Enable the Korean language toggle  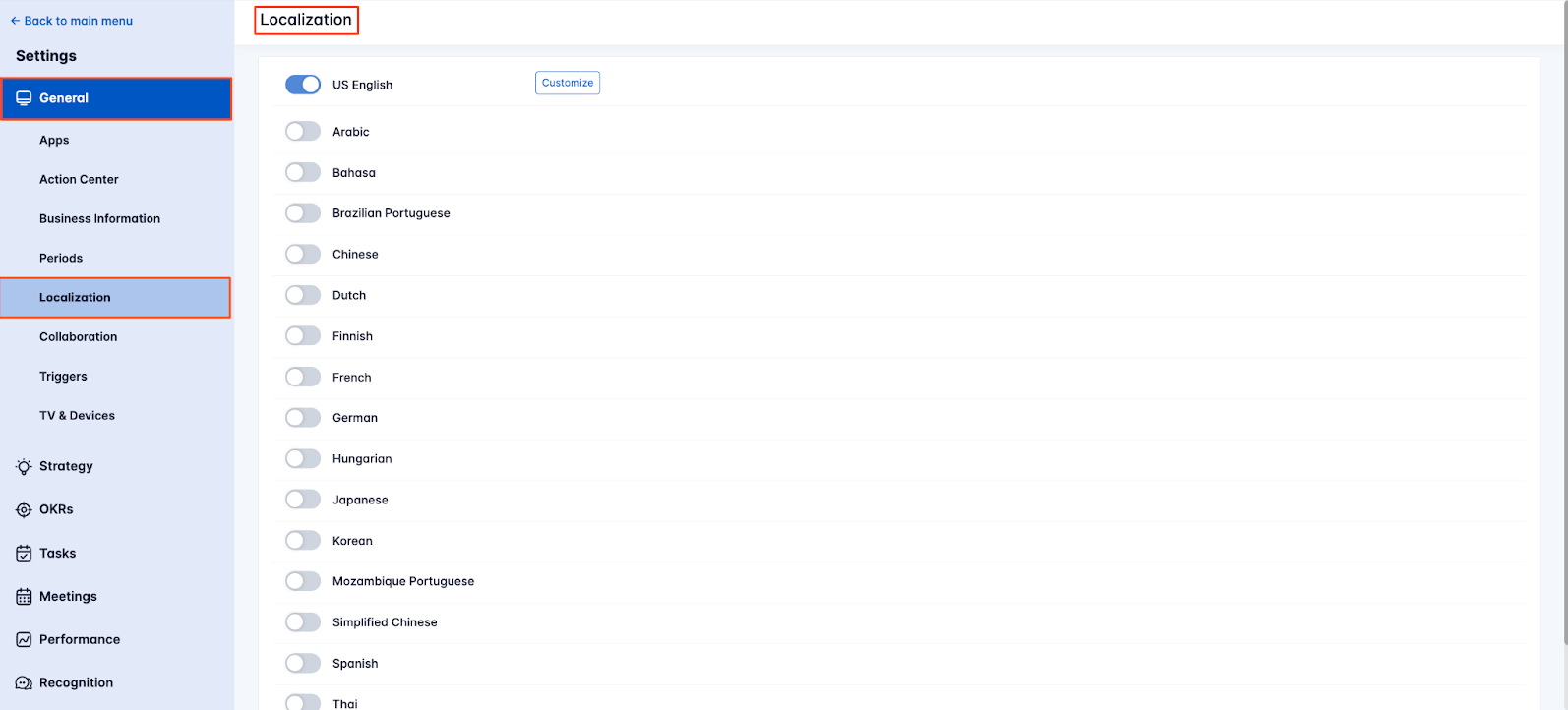(x=303, y=540)
